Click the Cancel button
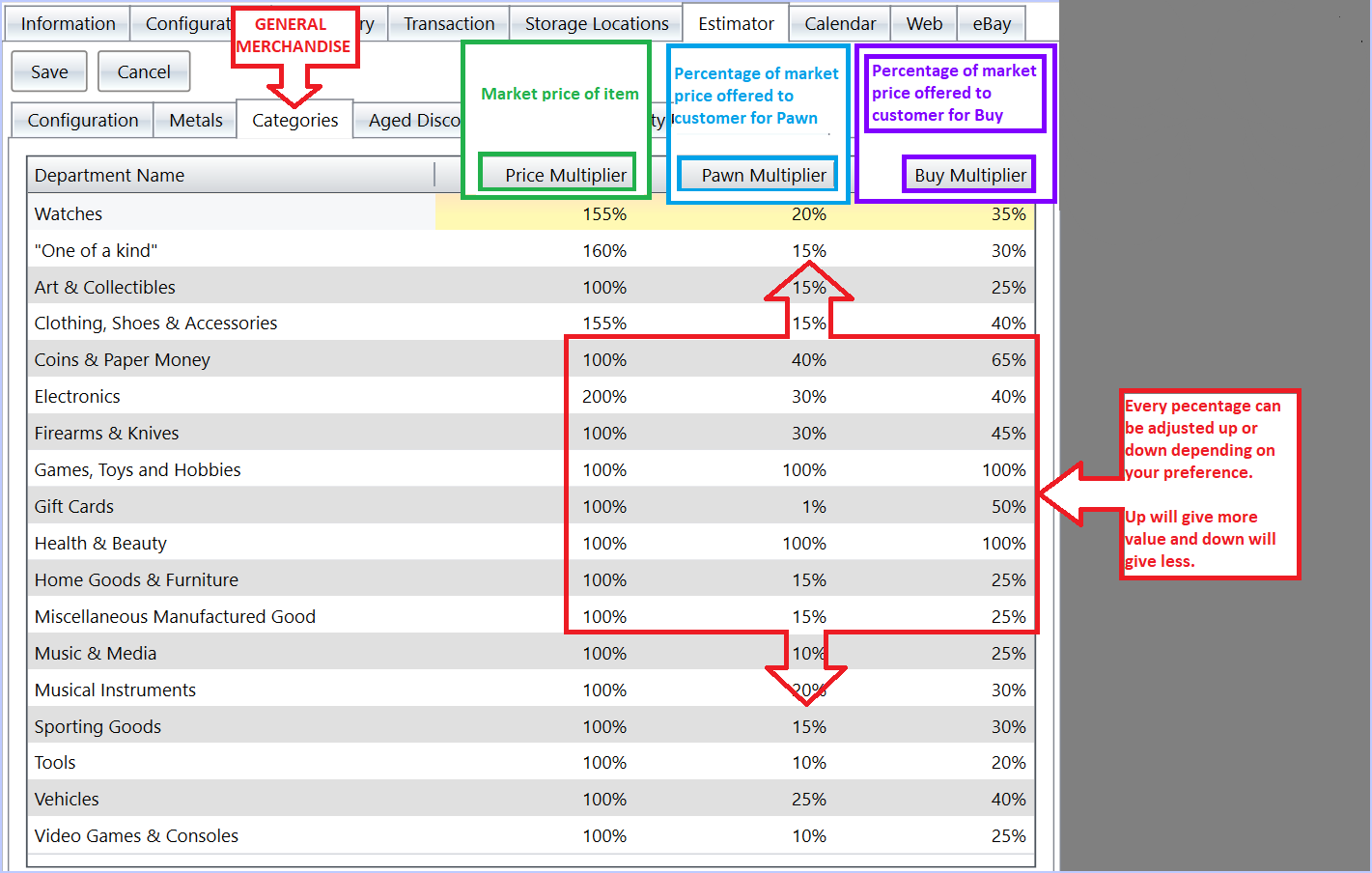The image size is (1372, 873). tap(144, 71)
